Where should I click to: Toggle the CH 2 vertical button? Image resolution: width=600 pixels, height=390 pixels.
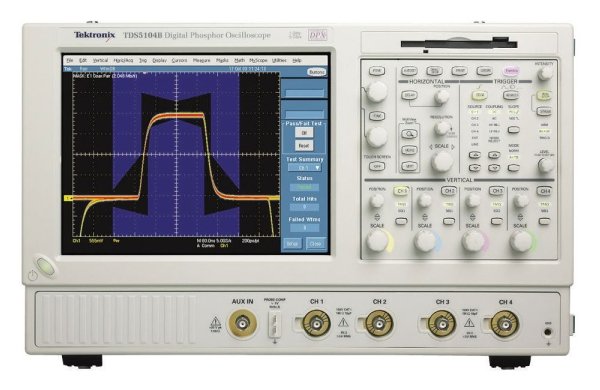[449, 191]
